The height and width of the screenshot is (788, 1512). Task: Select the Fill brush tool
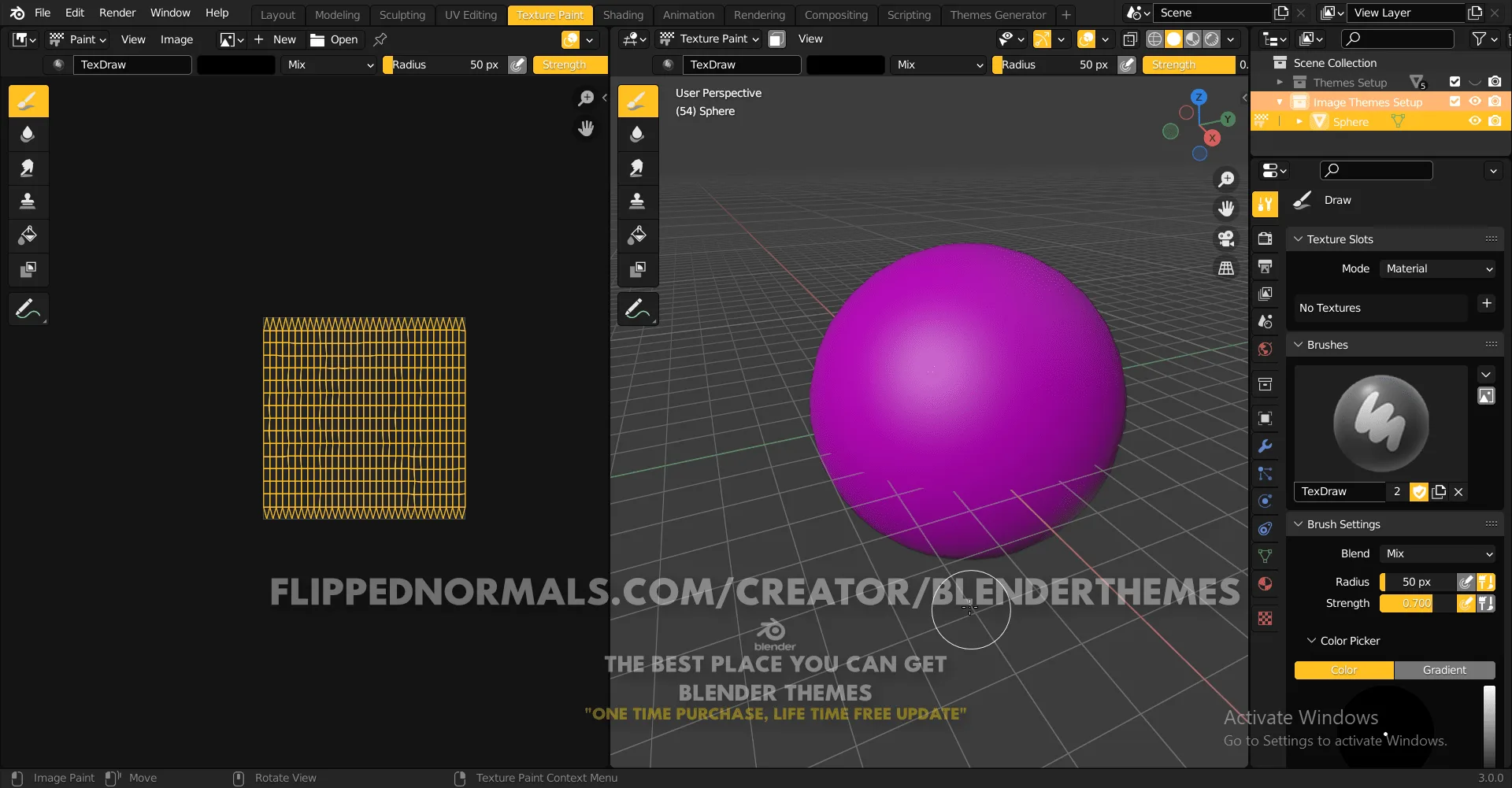click(28, 235)
